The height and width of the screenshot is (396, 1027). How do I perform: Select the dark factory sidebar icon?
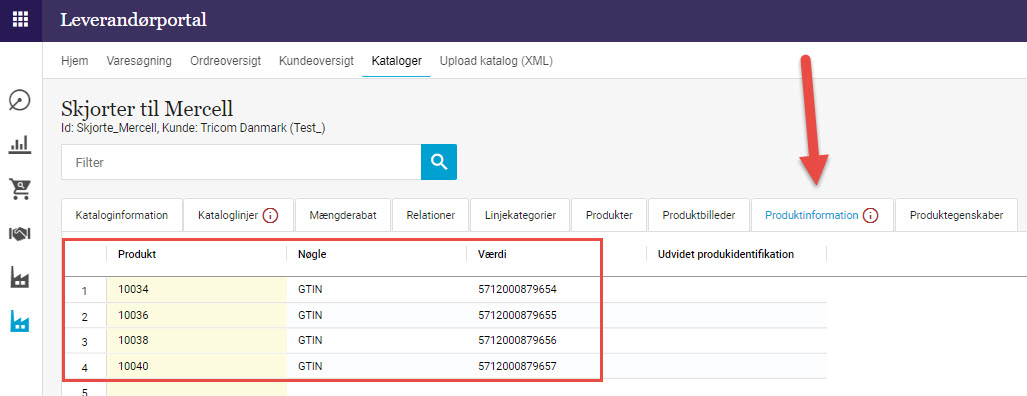coord(20,278)
